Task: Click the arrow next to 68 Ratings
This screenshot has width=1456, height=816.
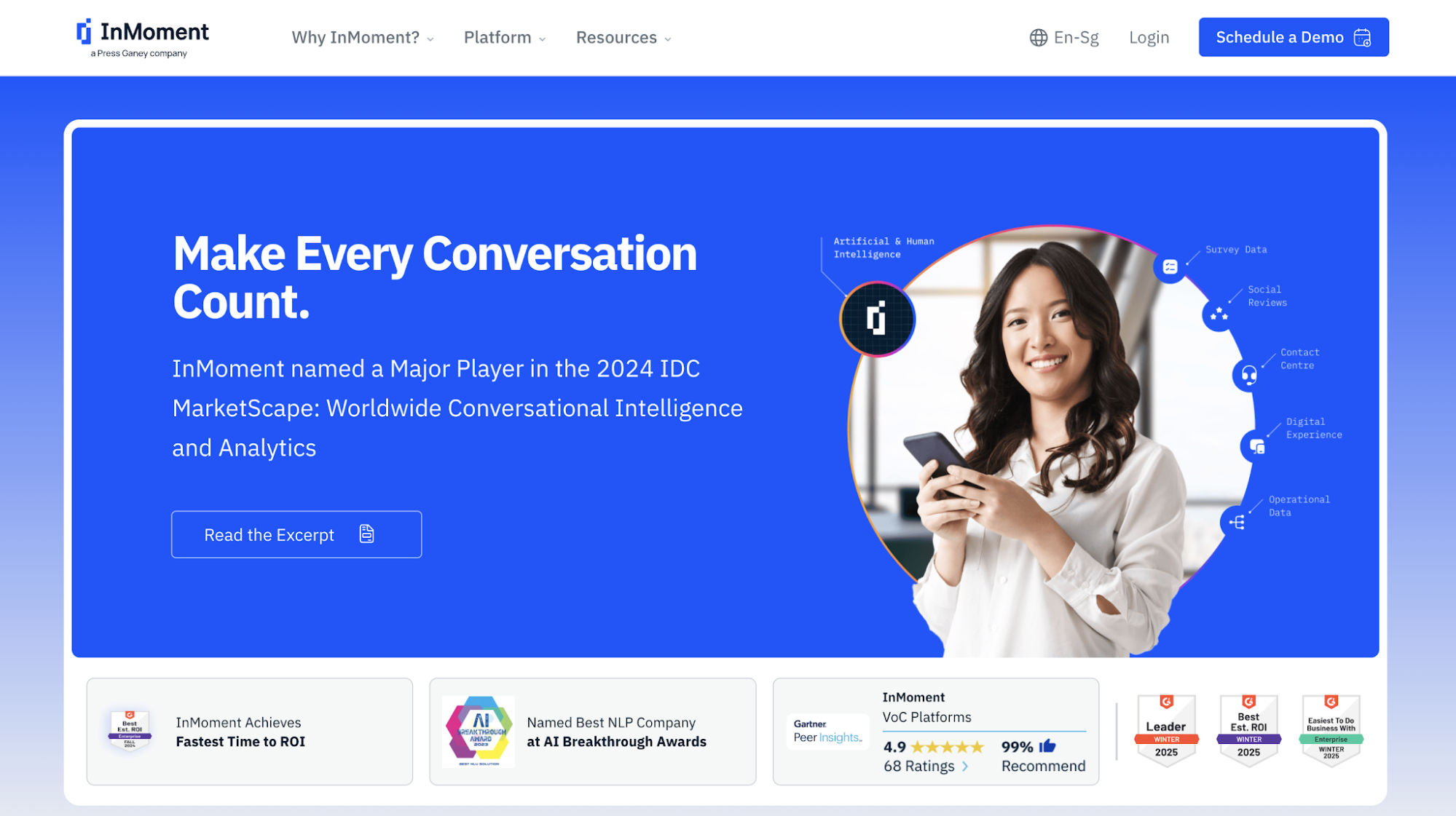Action: 965,767
